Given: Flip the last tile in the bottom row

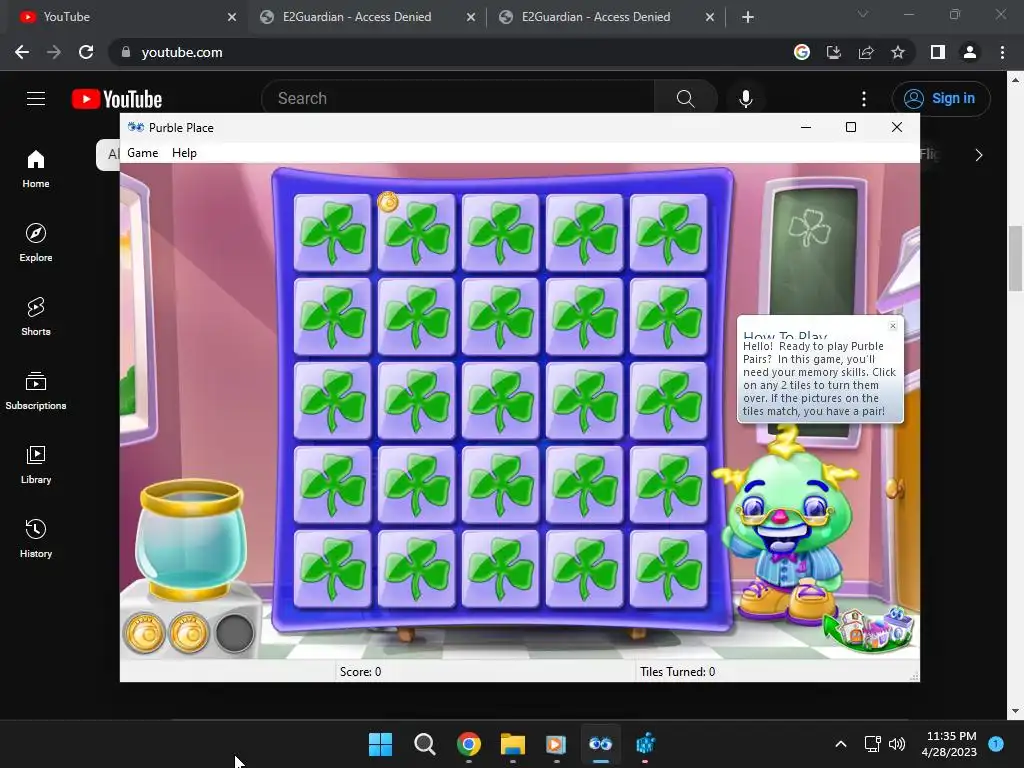Looking at the screenshot, I should (x=668, y=569).
